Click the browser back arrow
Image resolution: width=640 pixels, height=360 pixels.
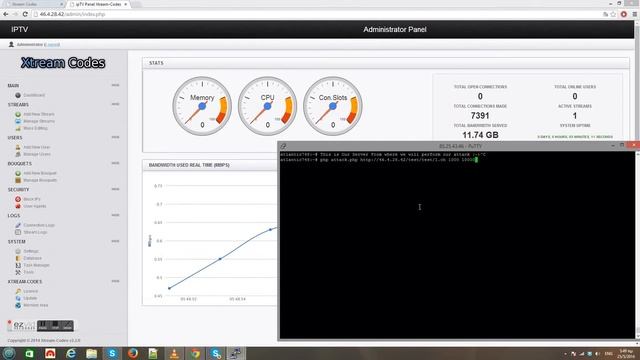pos(6,14)
